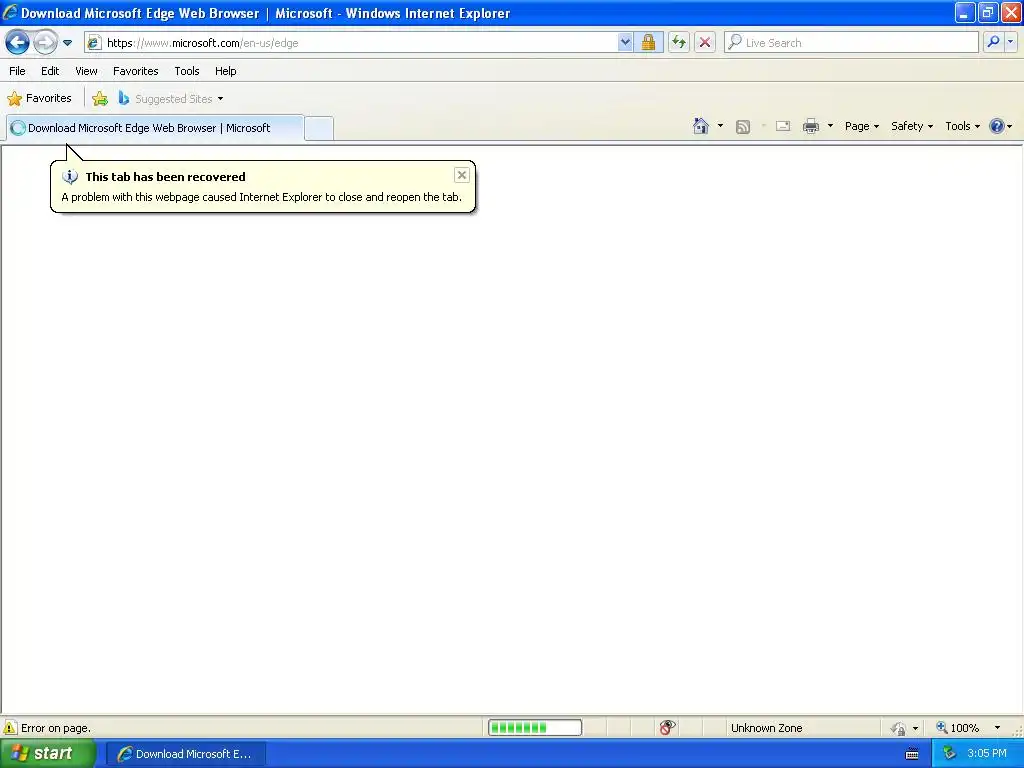
Task: Click the Protected Mode status icon
Action: 899,728
